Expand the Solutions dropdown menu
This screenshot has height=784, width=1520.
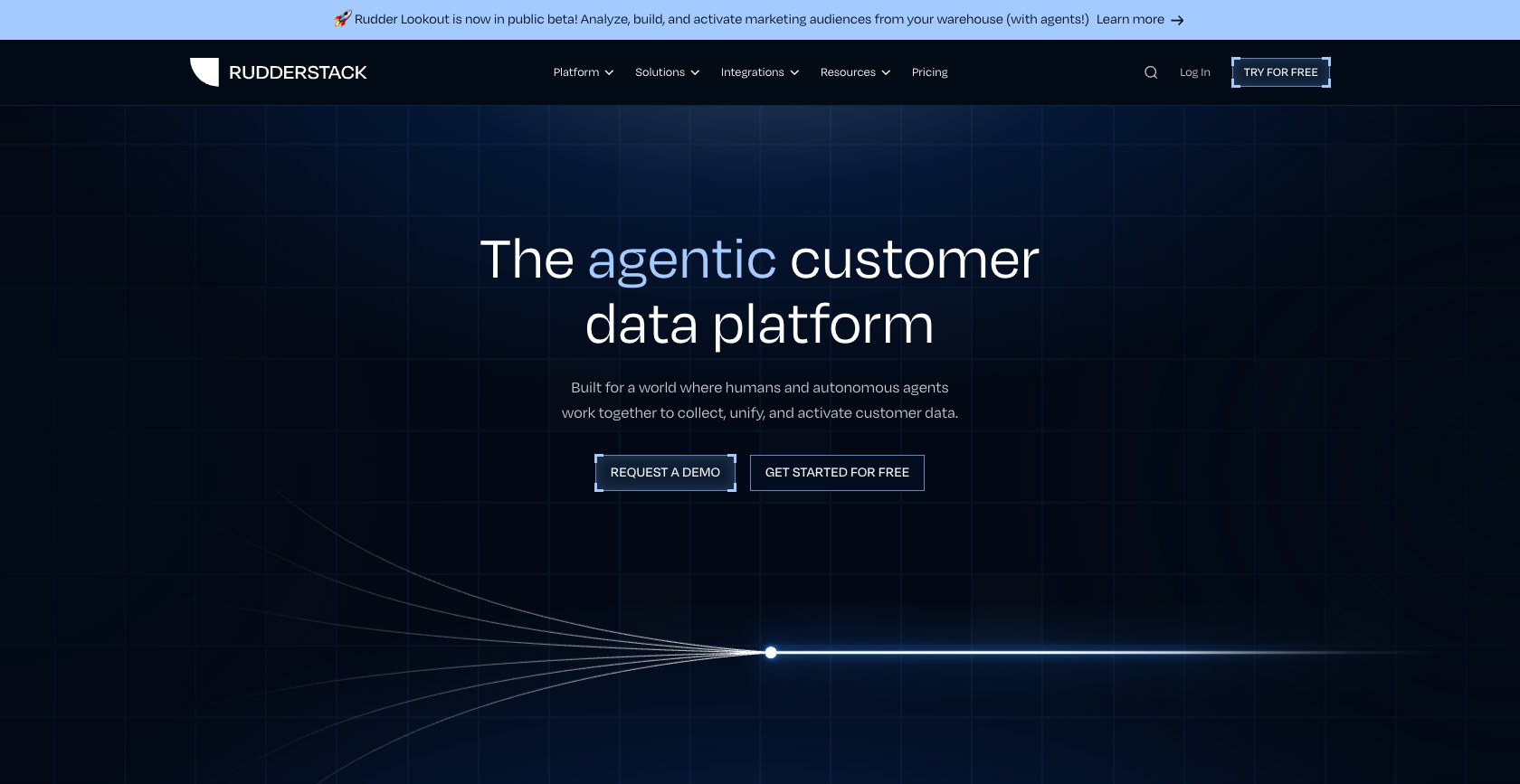click(x=668, y=72)
